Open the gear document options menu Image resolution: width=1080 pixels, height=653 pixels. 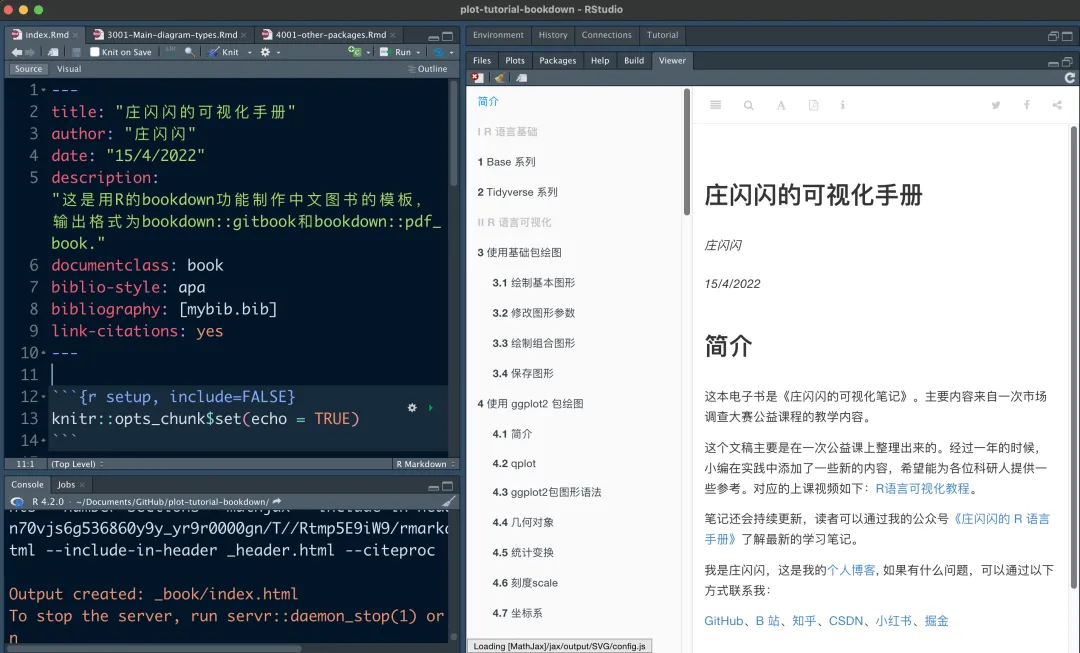click(x=265, y=52)
